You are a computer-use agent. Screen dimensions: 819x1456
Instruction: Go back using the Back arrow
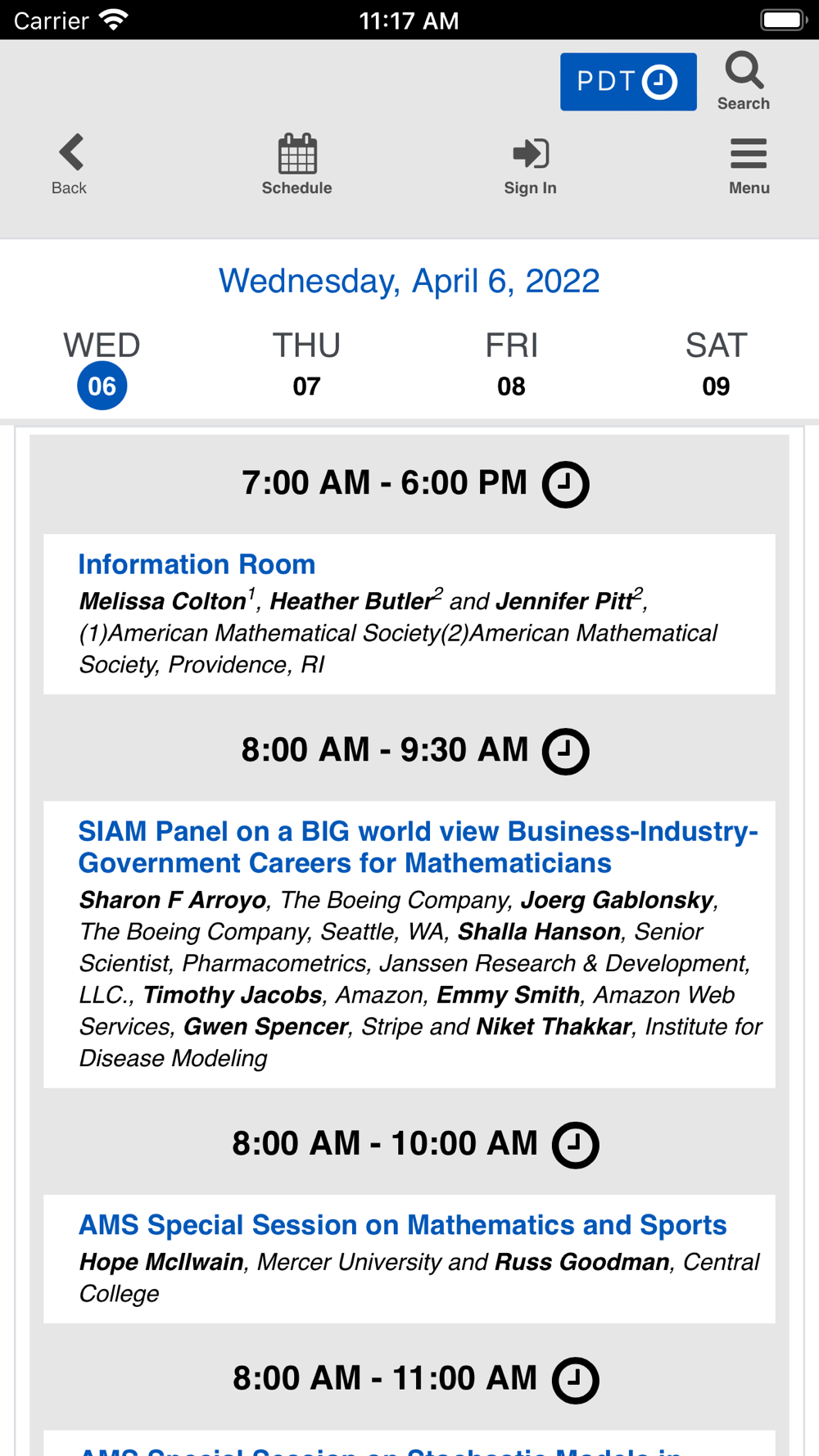coord(70,164)
